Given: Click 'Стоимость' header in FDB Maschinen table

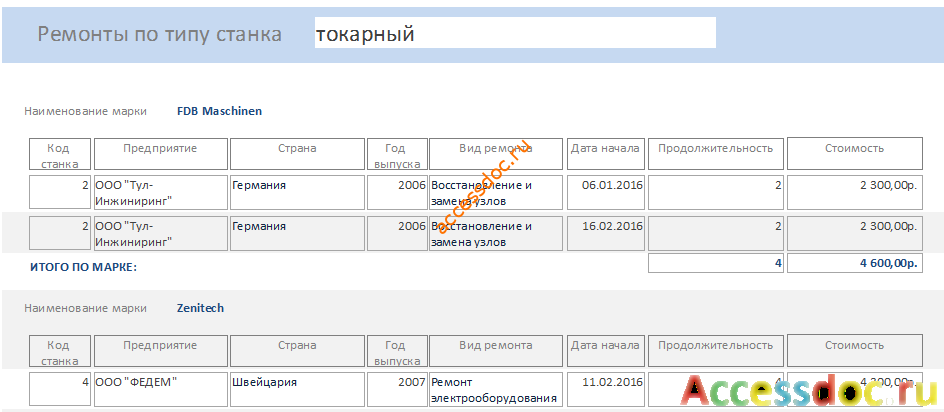Looking at the screenshot, I should pyautogui.click(x=855, y=154).
